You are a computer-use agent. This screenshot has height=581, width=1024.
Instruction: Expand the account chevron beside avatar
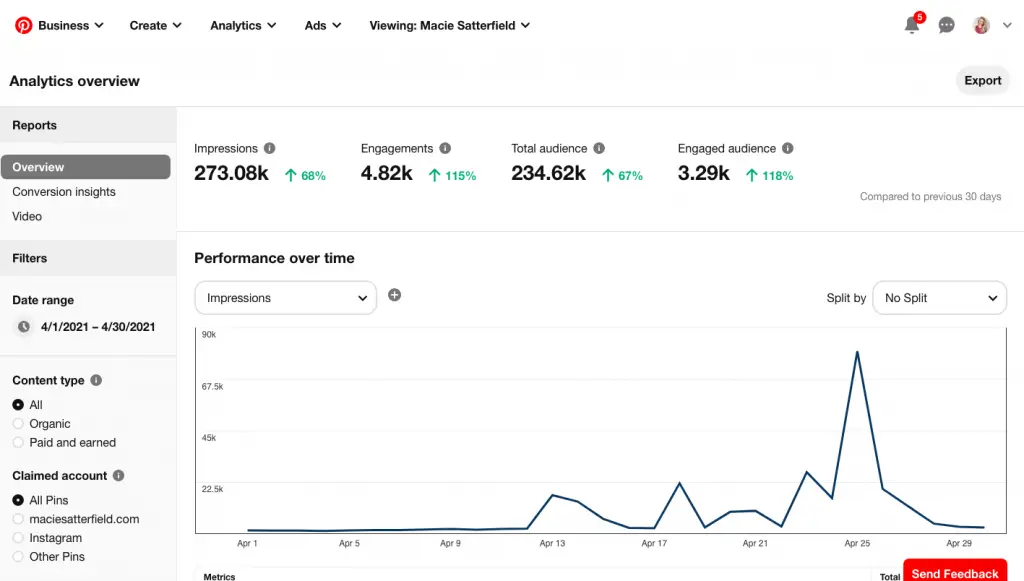click(1007, 25)
